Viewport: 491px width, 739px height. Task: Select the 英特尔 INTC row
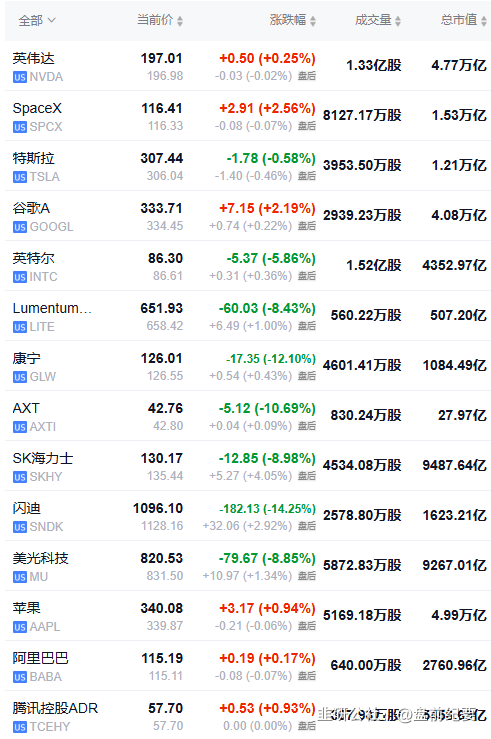[248, 266]
